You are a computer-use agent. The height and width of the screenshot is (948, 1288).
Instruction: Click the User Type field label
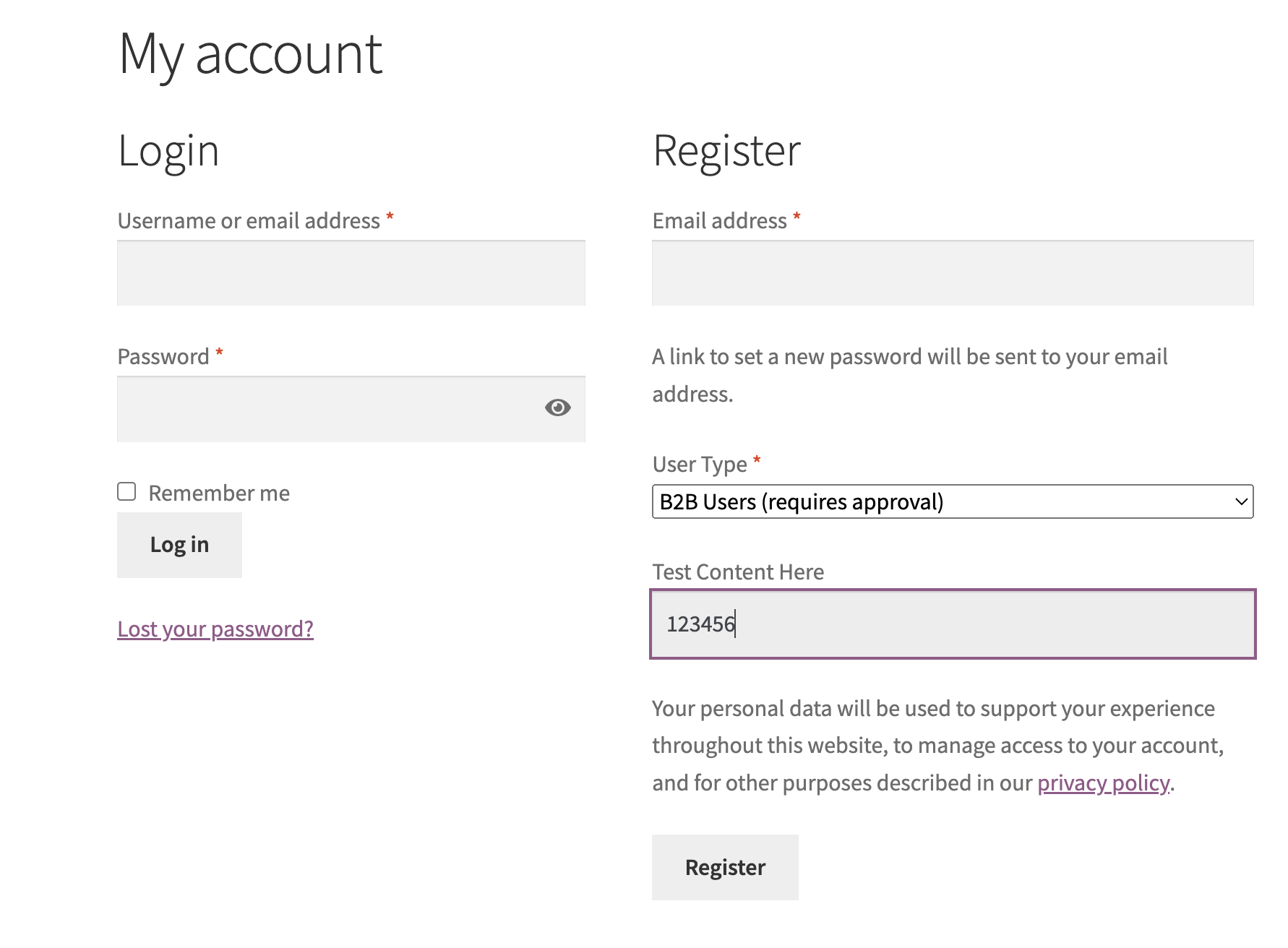(700, 464)
